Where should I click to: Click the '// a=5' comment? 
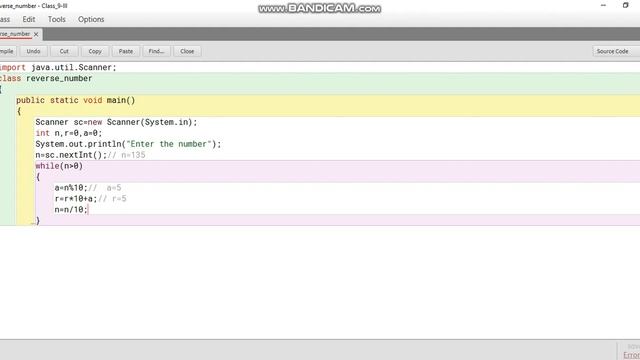(105, 188)
